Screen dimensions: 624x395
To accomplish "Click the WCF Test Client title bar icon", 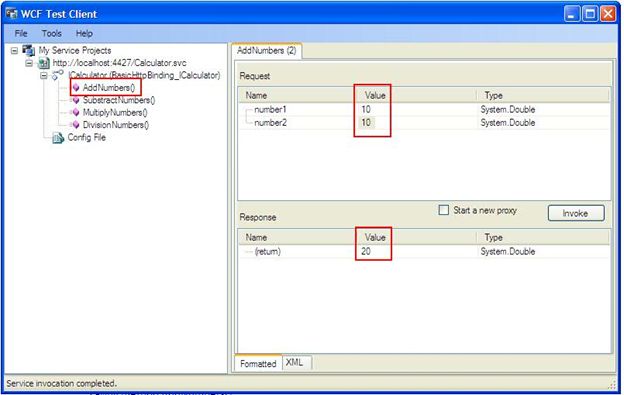I will pos(12,14).
